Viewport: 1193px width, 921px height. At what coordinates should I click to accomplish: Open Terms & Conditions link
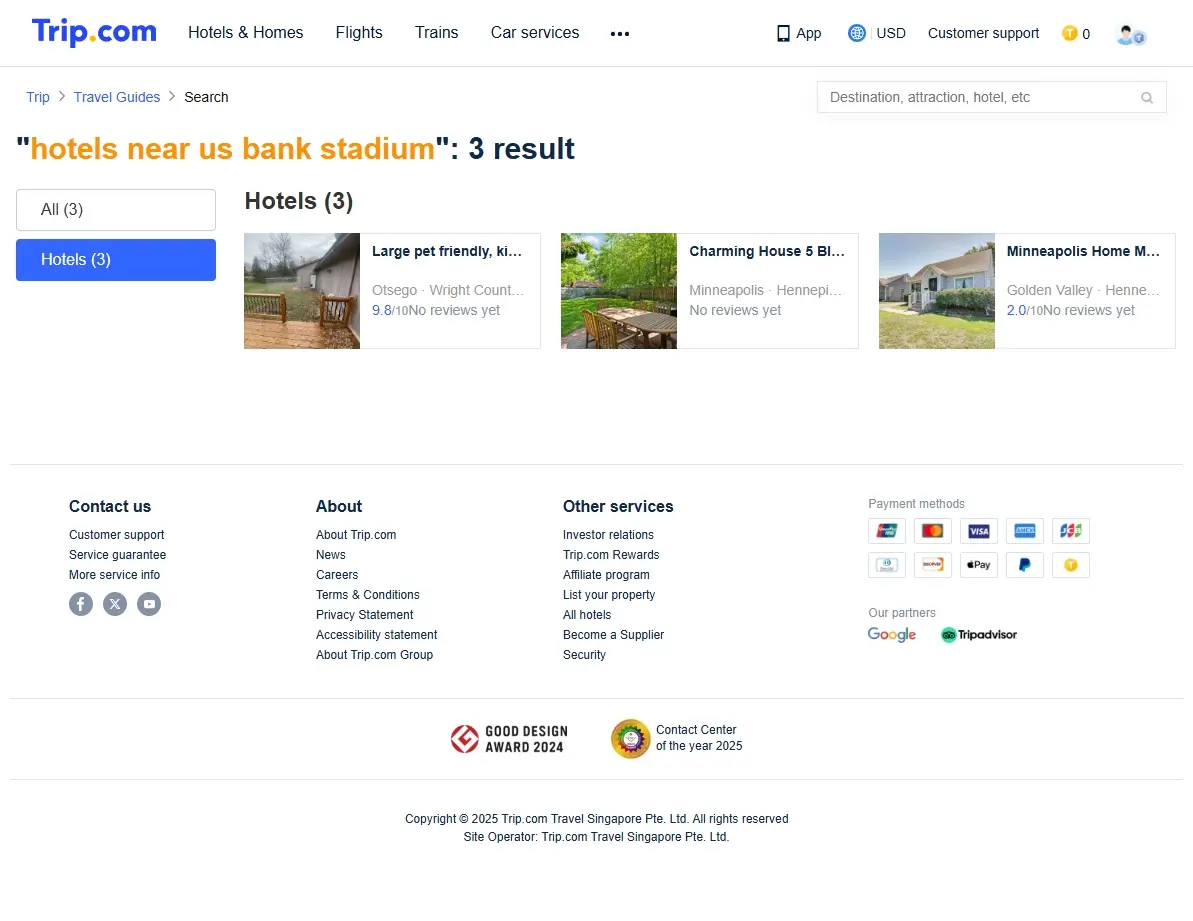(367, 595)
